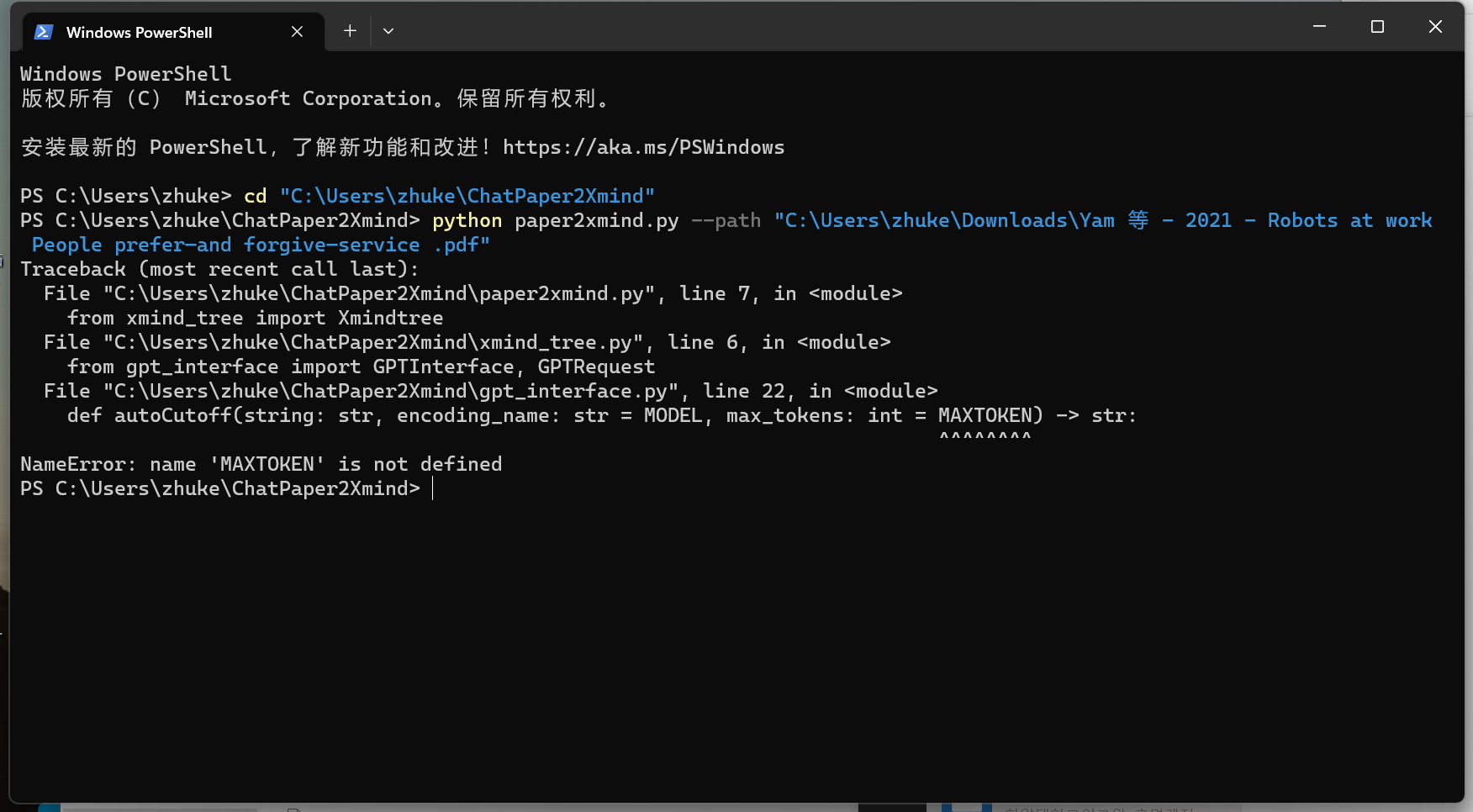Screen dimensions: 1473x812
Task: Maximize the terminal window
Action: tap(1377, 27)
